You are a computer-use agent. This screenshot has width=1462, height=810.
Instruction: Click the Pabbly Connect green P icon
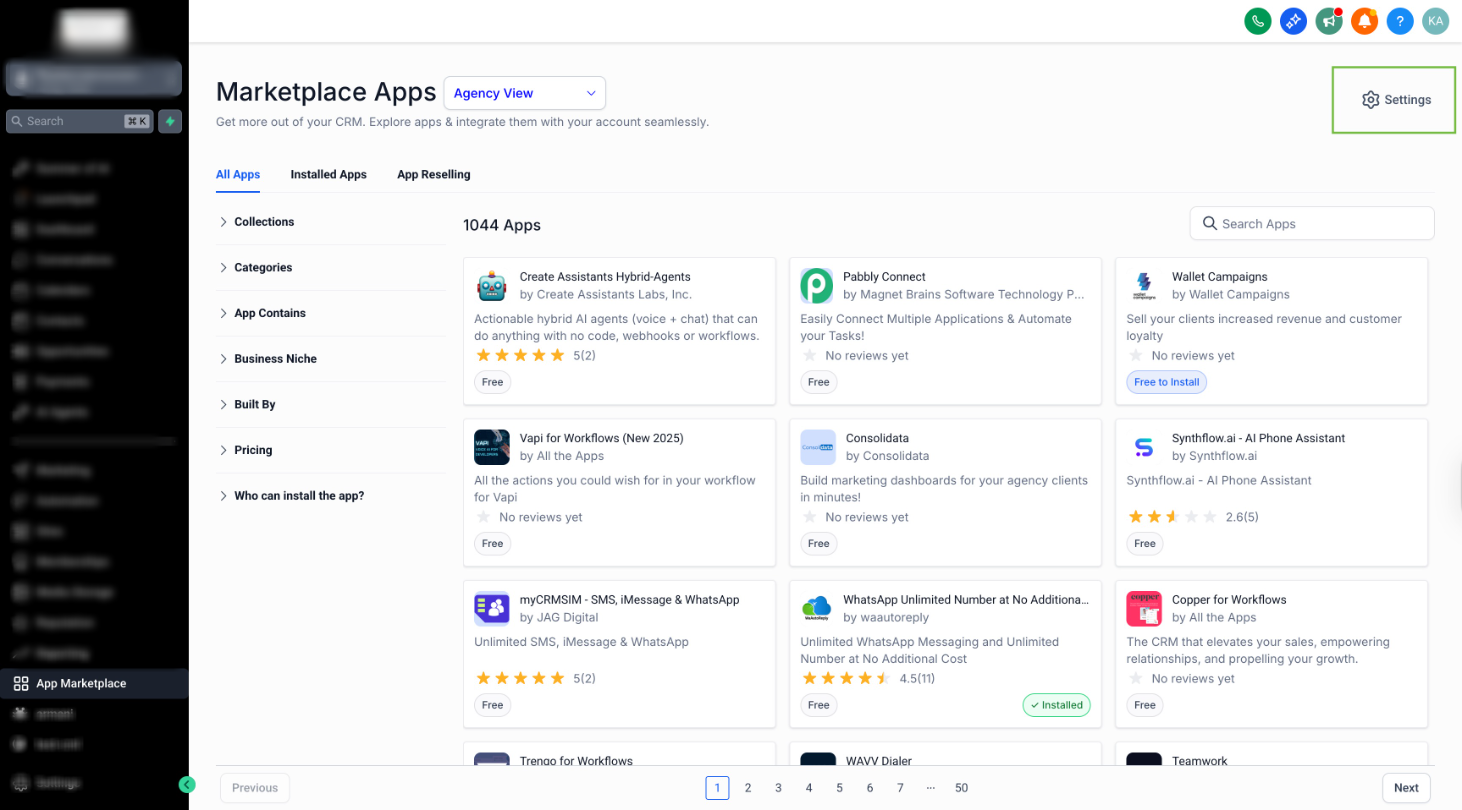(x=817, y=286)
